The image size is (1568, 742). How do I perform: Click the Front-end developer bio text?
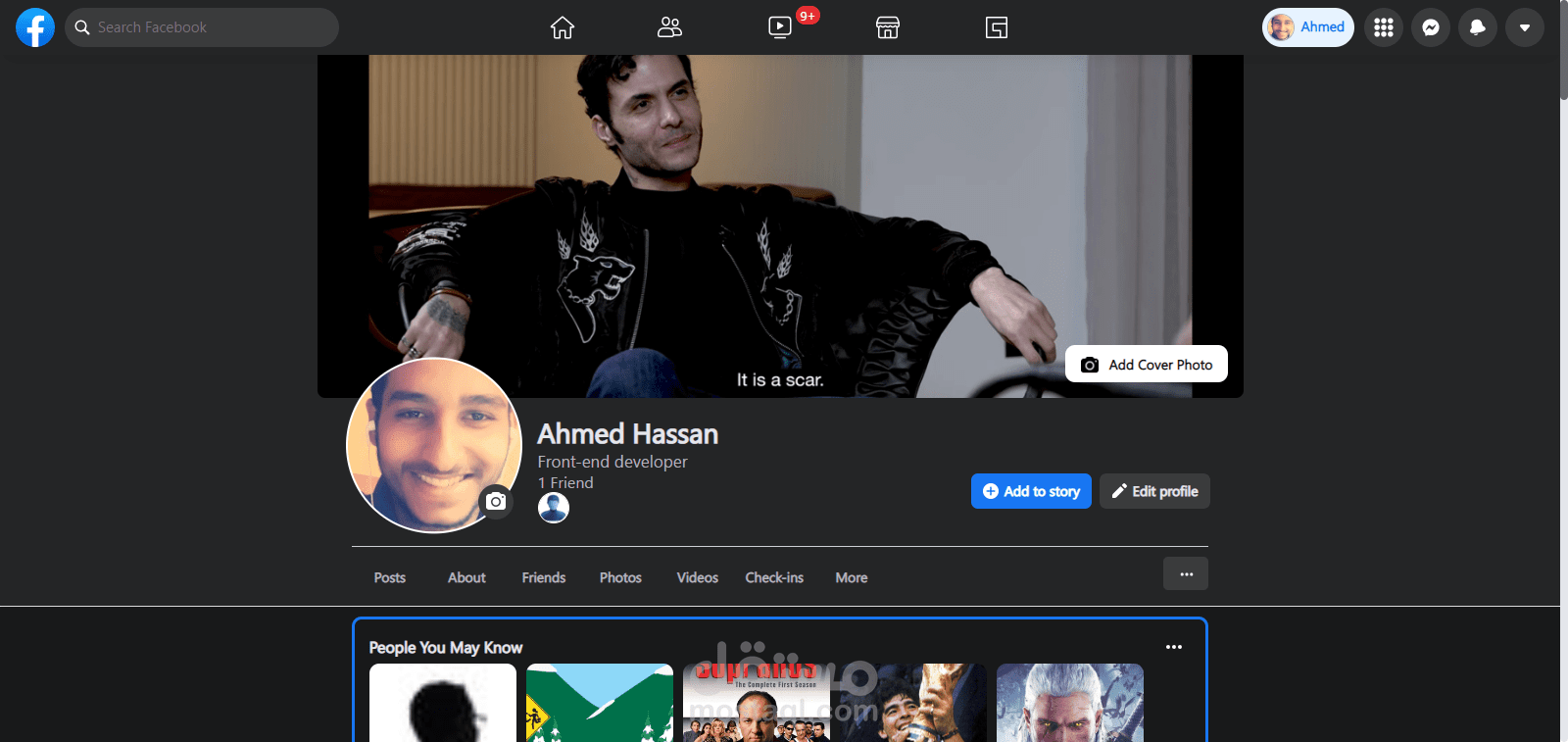pos(612,462)
